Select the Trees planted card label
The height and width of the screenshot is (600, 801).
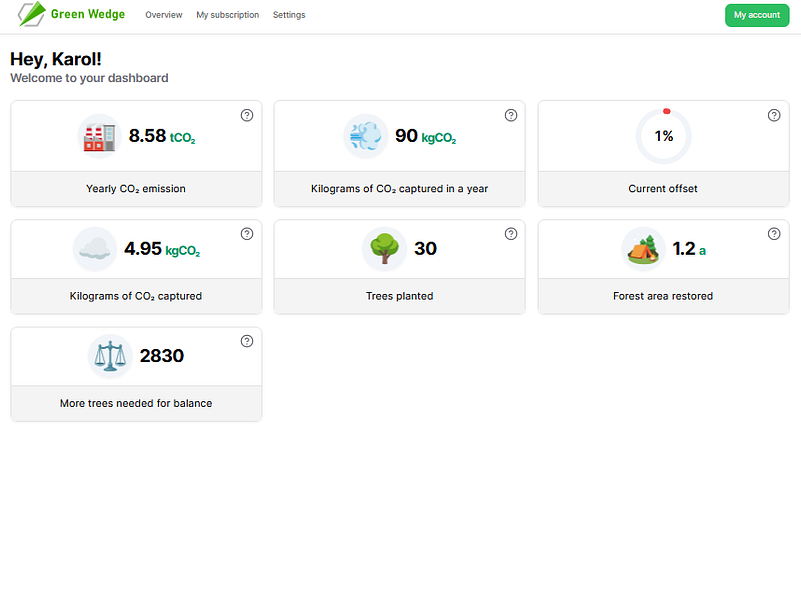(x=399, y=296)
